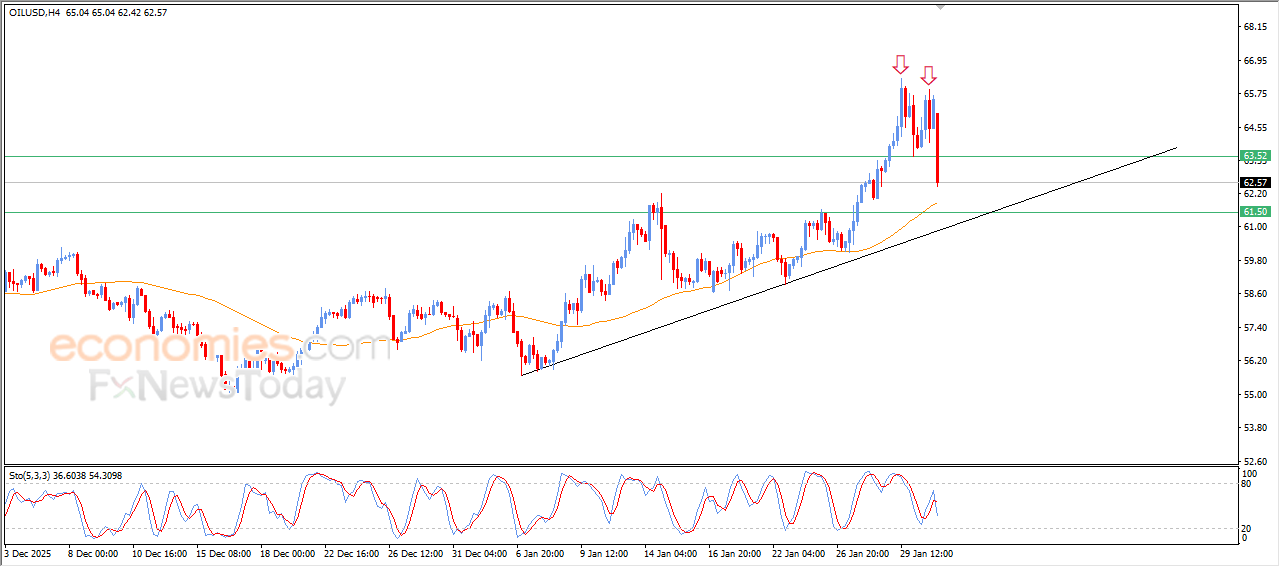
Task: Click the 14 Jan 04:00 time axis label
Action: click(x=671, y=552)
